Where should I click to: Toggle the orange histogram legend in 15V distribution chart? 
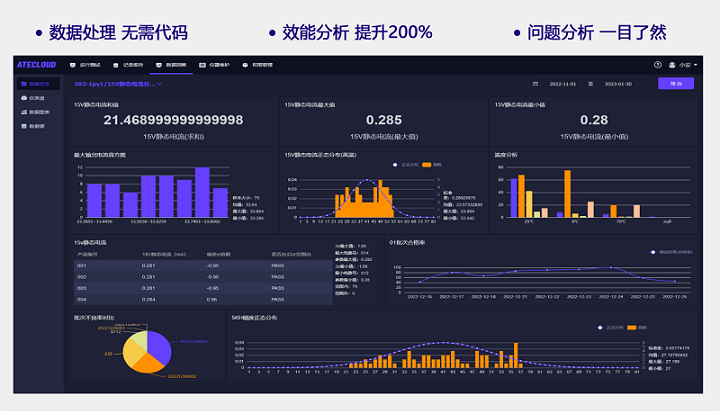(427, 163)
